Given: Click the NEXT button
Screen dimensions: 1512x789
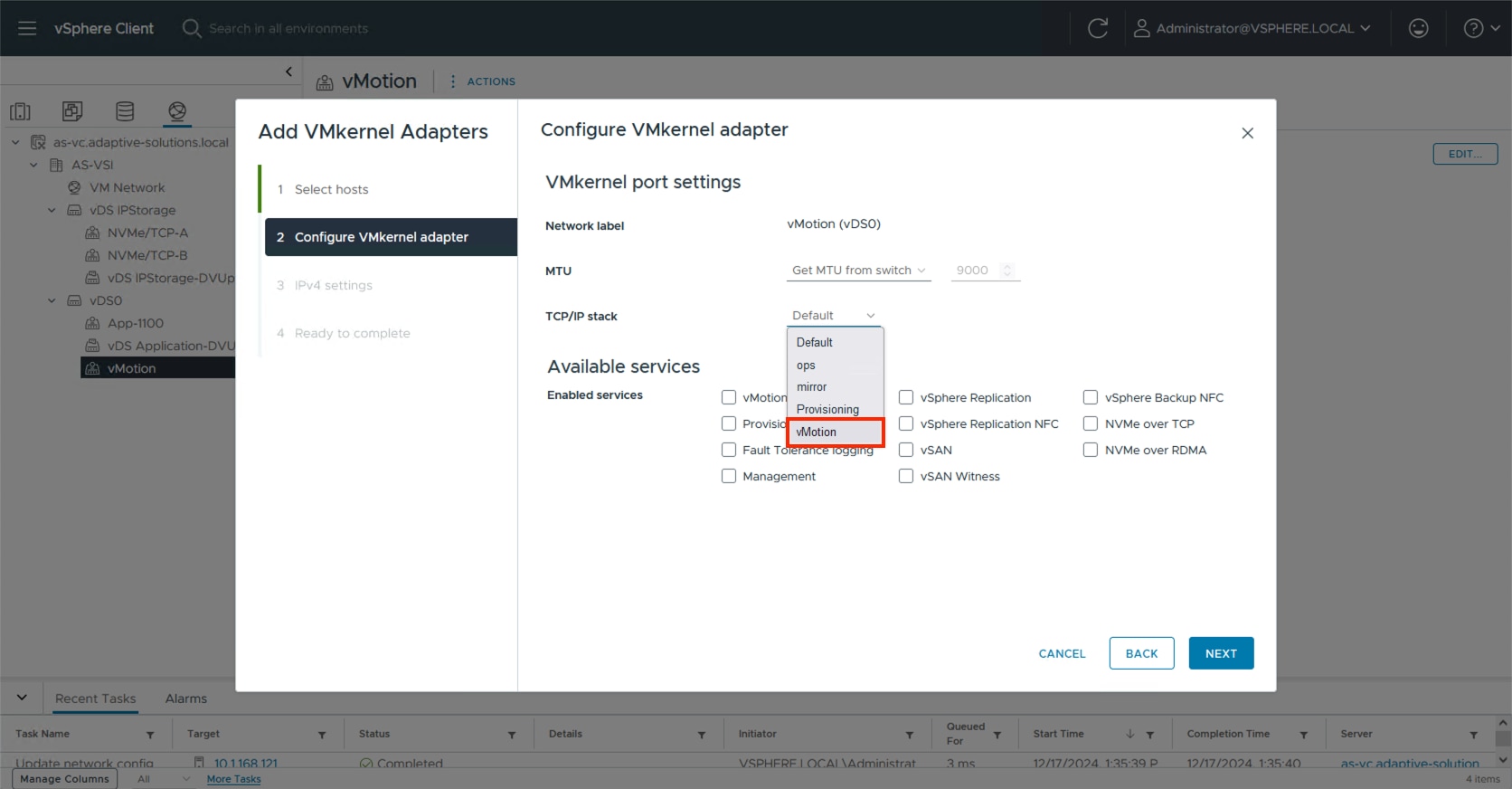Looking at the screenshot, I should [x=1221, y=653].
